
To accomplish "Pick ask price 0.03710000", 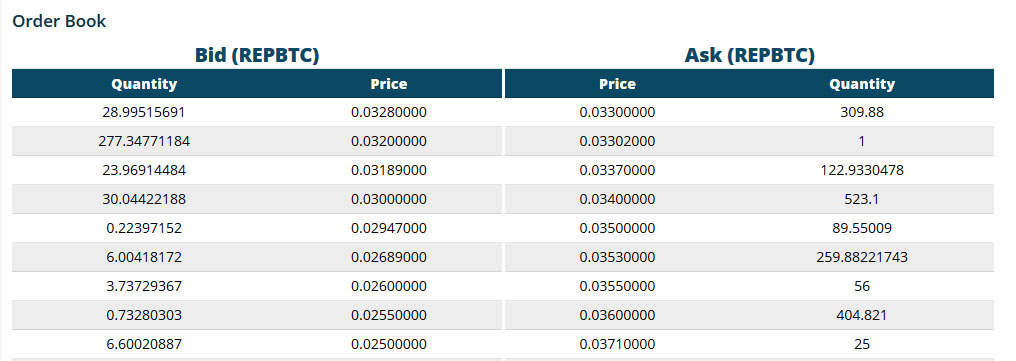I will click(x=618, y=344).
